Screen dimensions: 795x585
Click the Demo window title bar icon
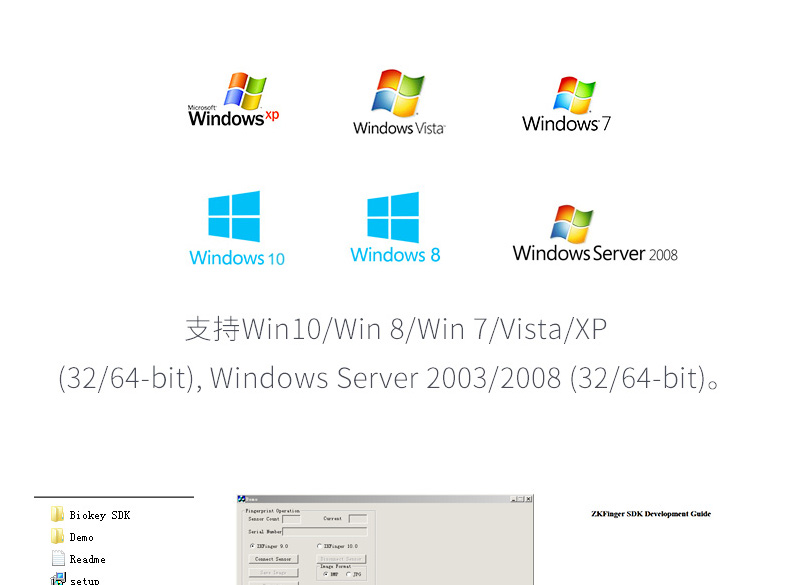(241, 499)
